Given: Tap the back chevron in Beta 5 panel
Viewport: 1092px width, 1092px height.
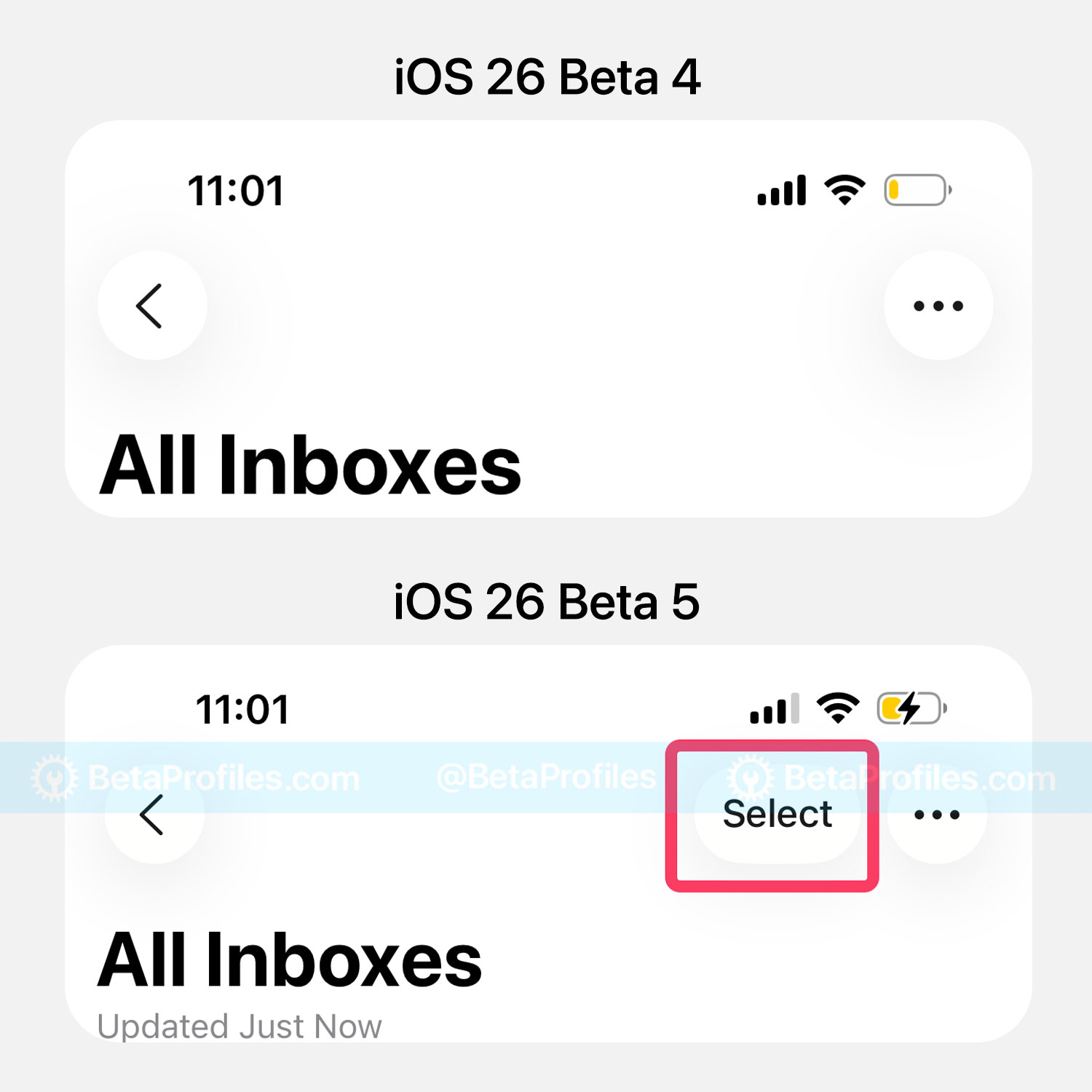Looking at the screenshot, I should pos(154,815).
